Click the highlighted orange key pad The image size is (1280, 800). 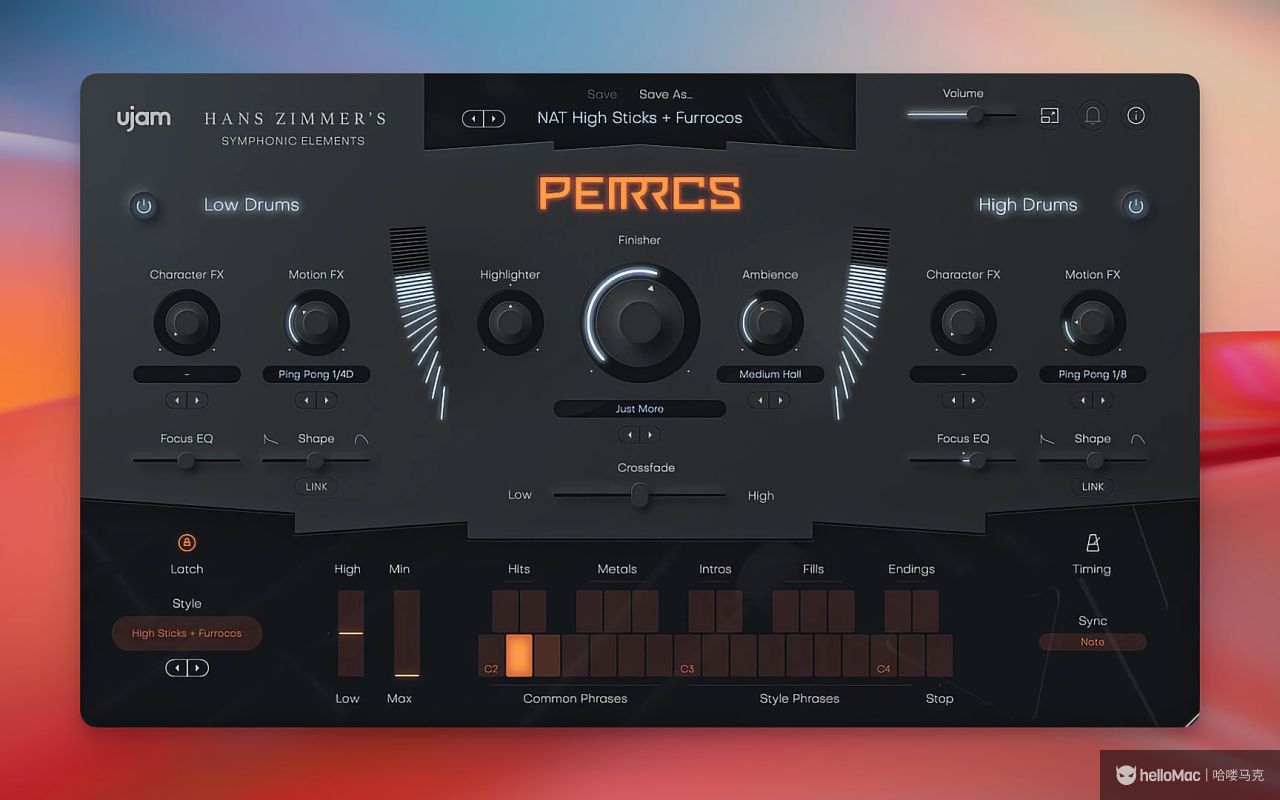pyautogui.click(x=520, y=656)
